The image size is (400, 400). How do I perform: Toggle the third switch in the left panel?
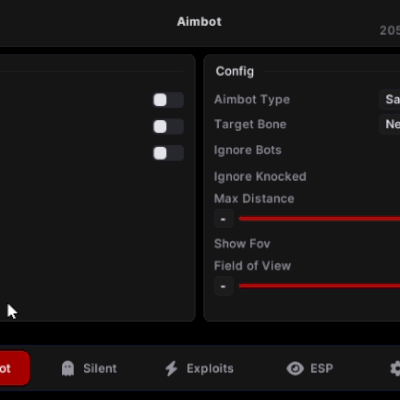(168, 153)
